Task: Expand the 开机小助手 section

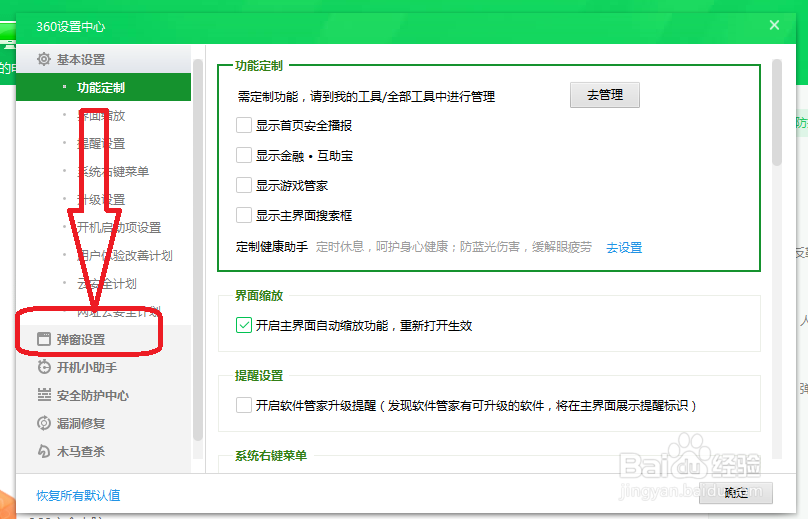Action: tap(104, 367)
